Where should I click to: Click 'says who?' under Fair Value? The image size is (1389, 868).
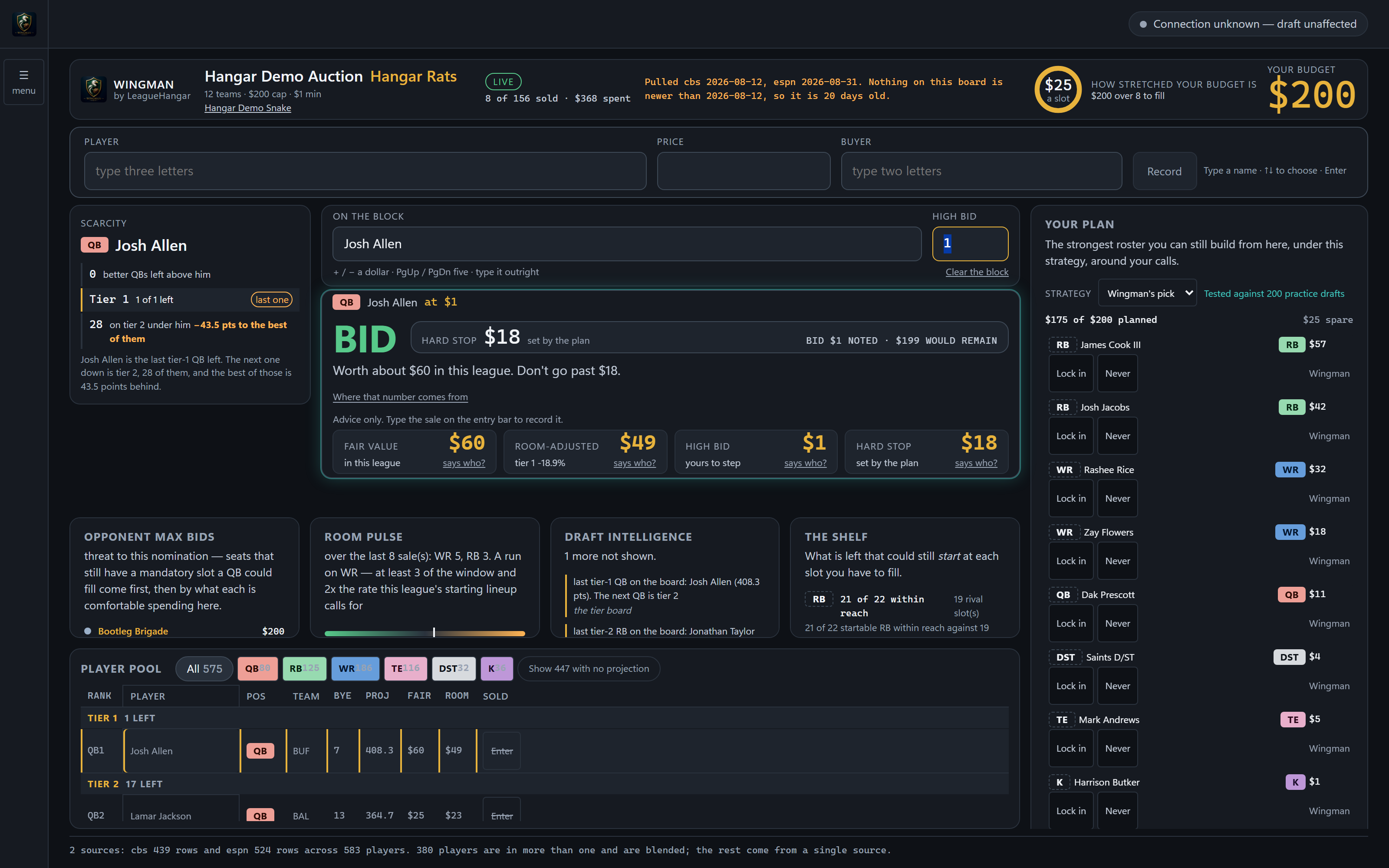coord(464,463)
